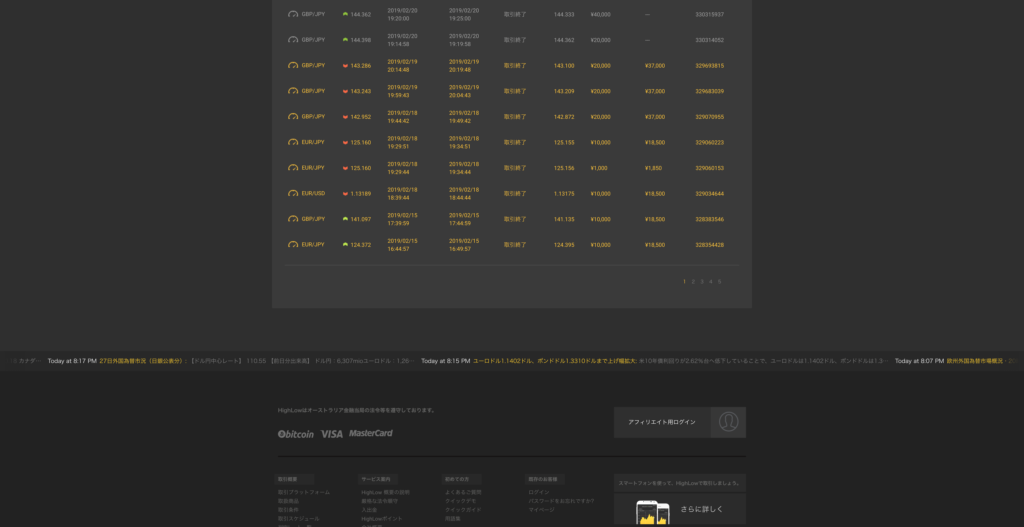This screenshot has width=1024, height=527.
Task: Click the red Low arrow beside 143.286
Action: 345,65
